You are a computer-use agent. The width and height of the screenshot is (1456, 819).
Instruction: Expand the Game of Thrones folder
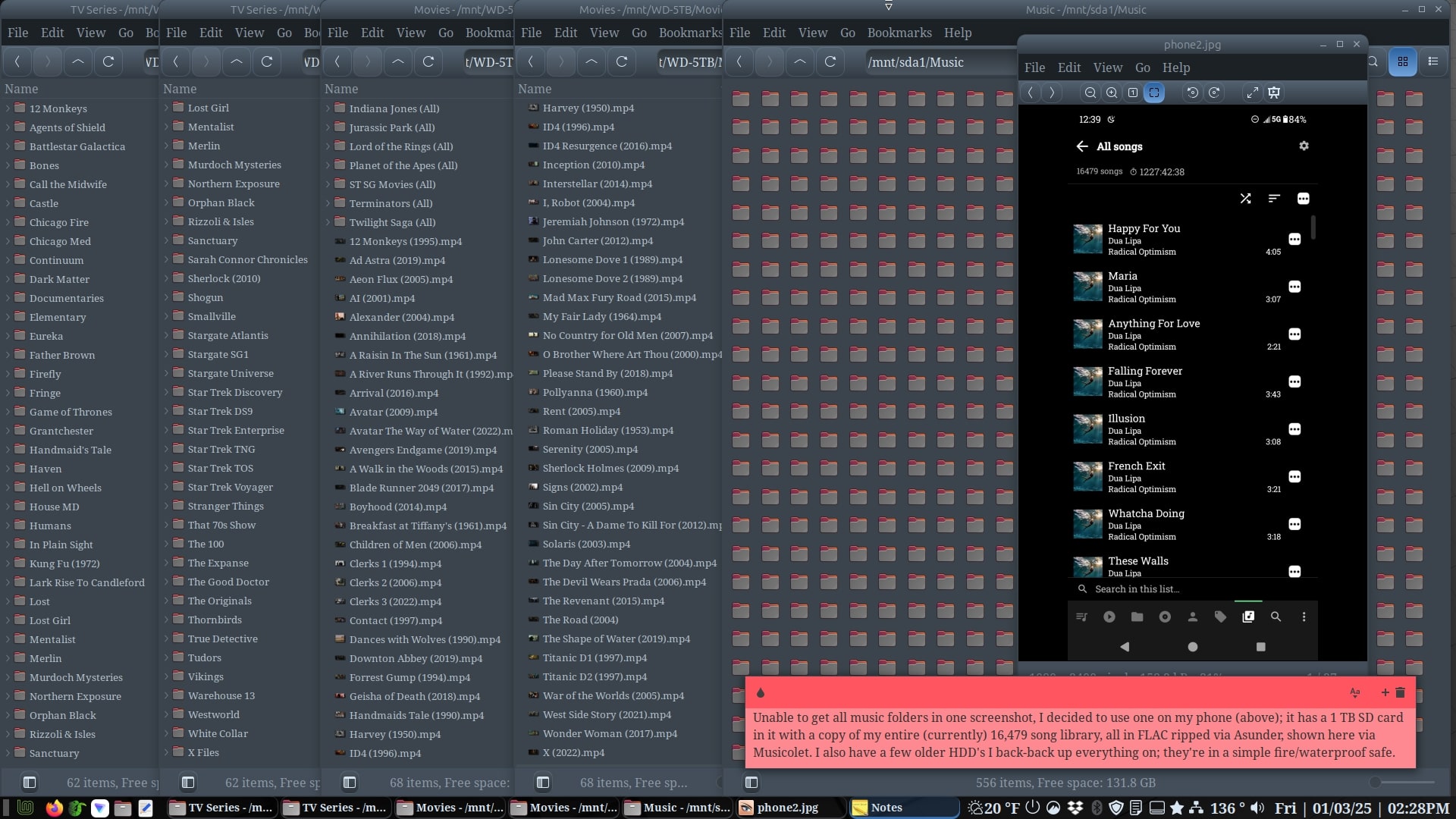(8, 412)
